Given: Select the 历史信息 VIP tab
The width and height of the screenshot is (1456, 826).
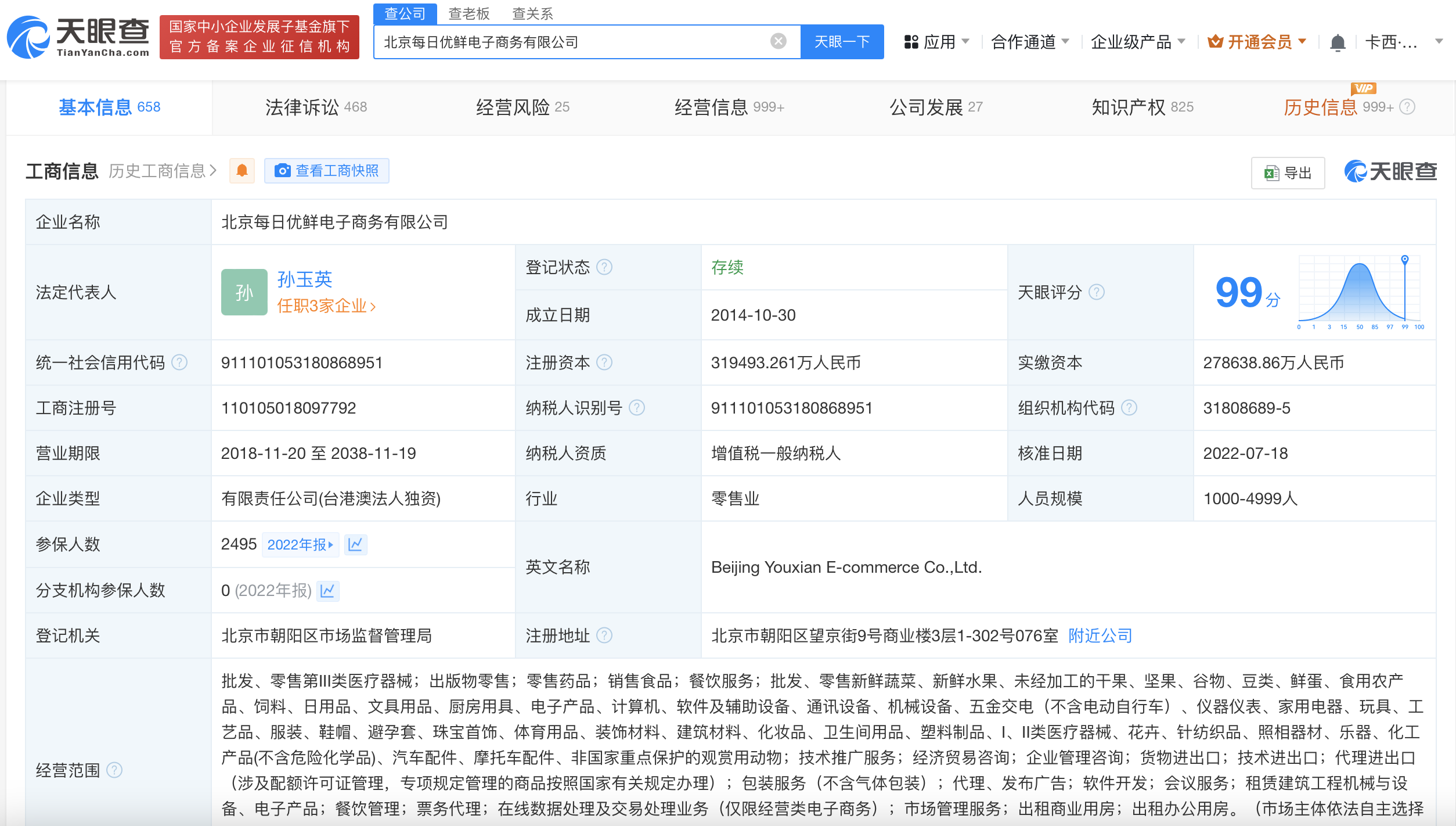Looking at the screenshot, I should (x=1338, y=107).
